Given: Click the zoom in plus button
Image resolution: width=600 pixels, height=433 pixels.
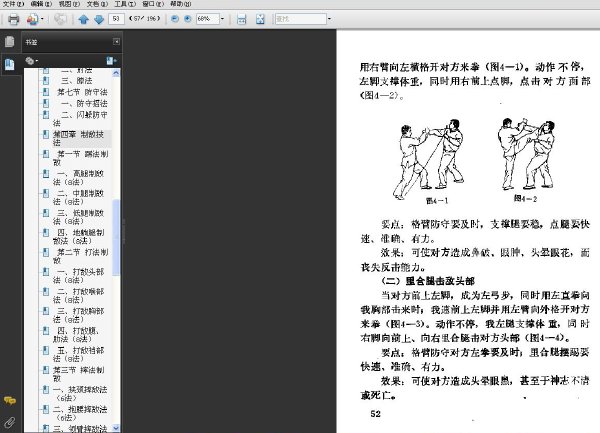Looking at the screenshot, I should coord(188,18).
